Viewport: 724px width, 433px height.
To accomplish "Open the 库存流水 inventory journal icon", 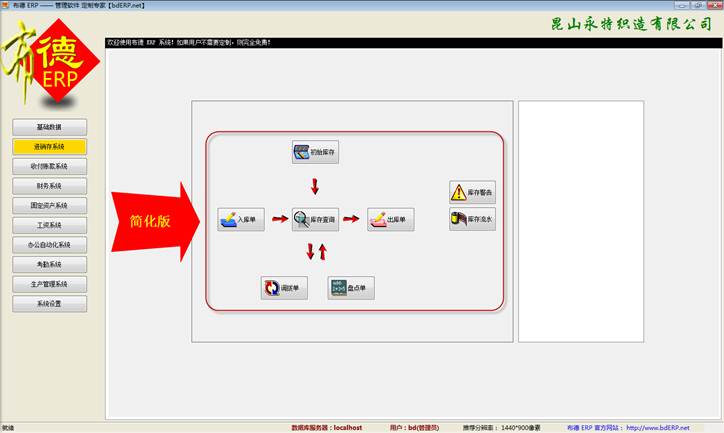I will 472,219.
